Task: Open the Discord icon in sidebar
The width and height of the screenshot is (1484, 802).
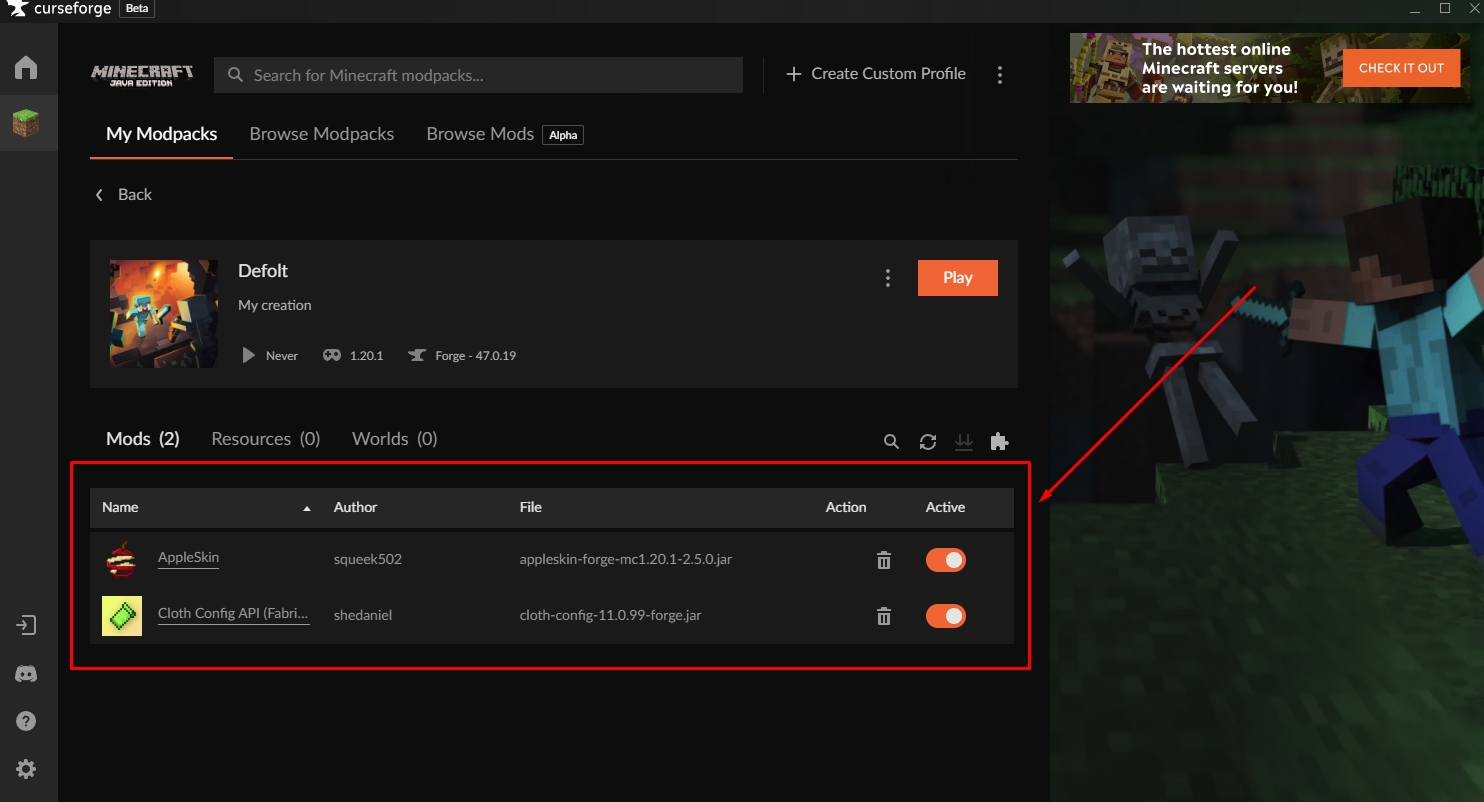Action: pos(26,674)
